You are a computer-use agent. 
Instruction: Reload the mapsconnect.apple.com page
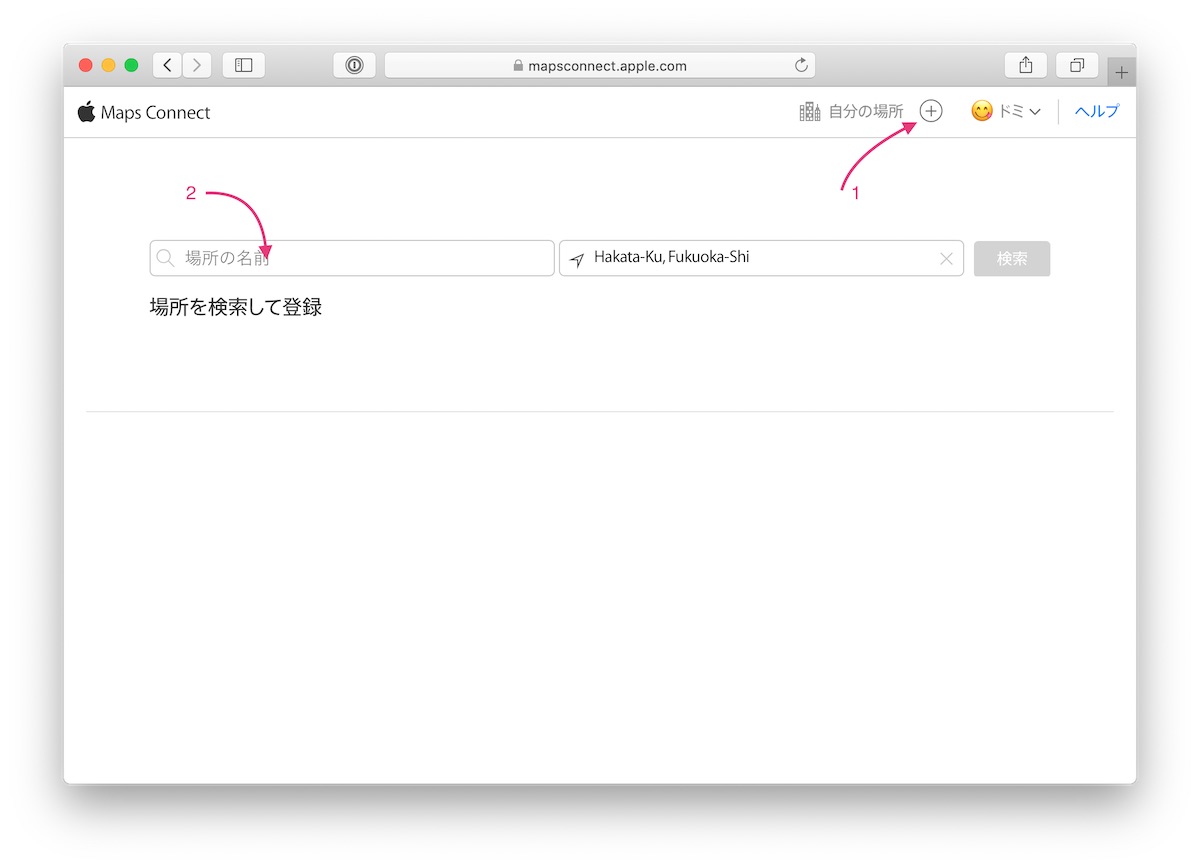[x=800, y=66]
